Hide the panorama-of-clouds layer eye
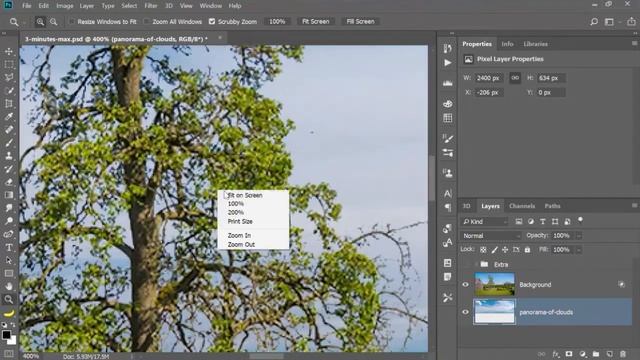Image resolution: width=640 pixels, height=360 pixels. point(465,312)
